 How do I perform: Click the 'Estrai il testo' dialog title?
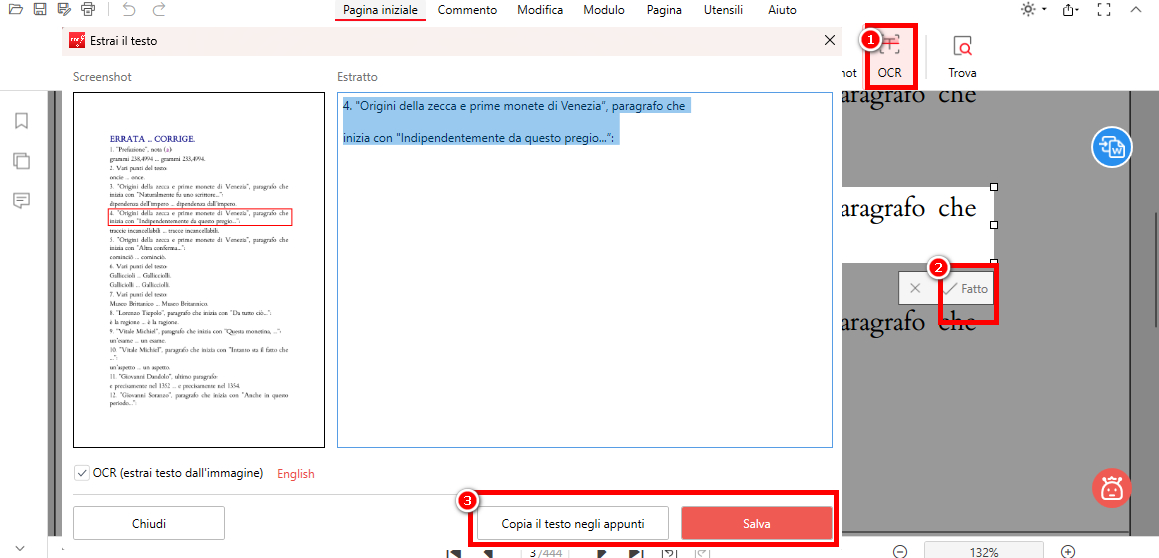pyautogui.click(x=123, y=41)
